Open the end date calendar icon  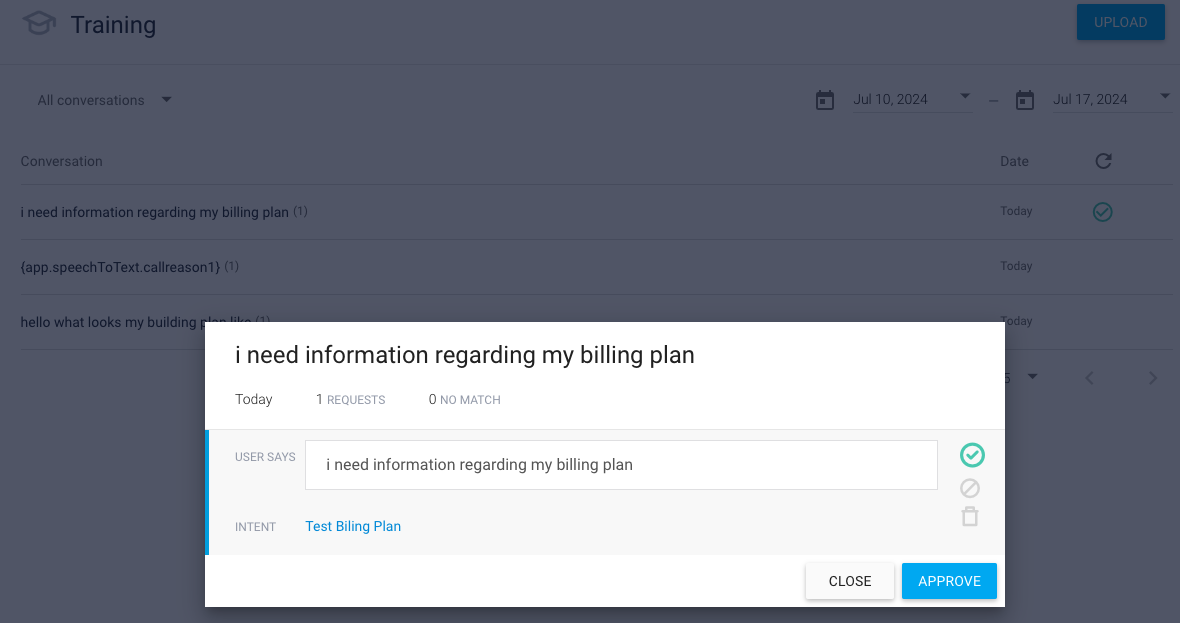coord(1025,100)
